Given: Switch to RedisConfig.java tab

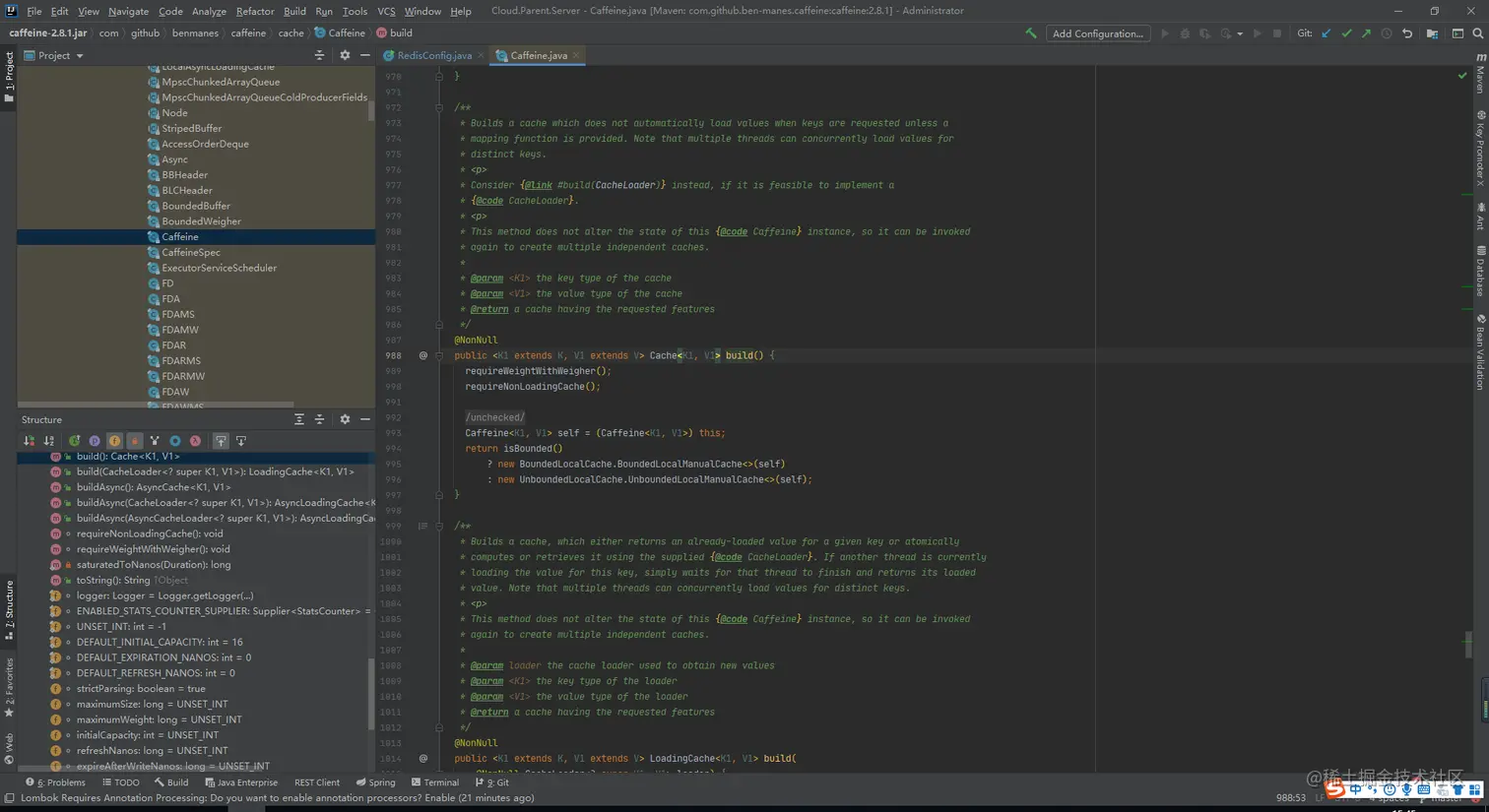Looking at the screenshot, I should click(434, 55).
